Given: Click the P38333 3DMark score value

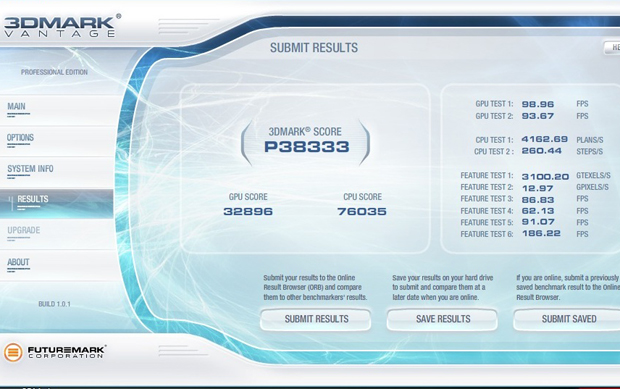Looking at the screenshot, I should tap(307, 147).
